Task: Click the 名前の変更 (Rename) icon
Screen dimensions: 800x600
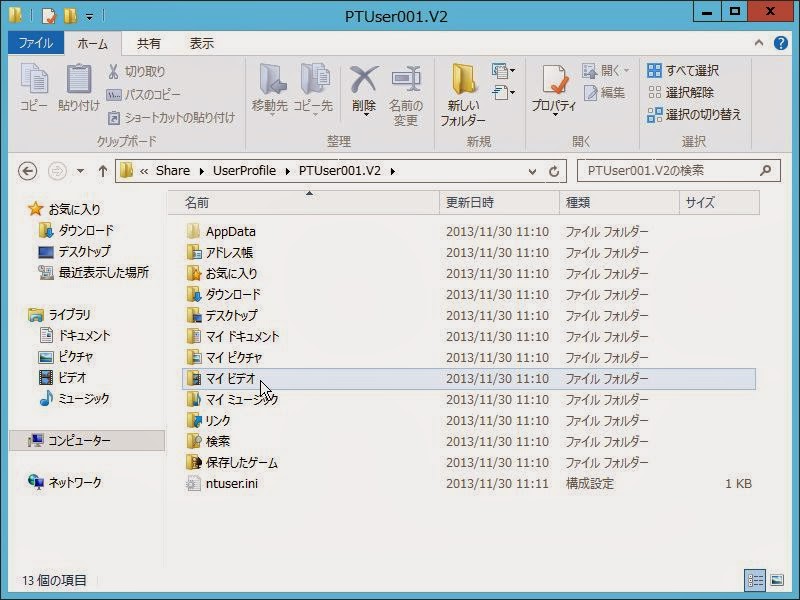Action: (406, 80)
